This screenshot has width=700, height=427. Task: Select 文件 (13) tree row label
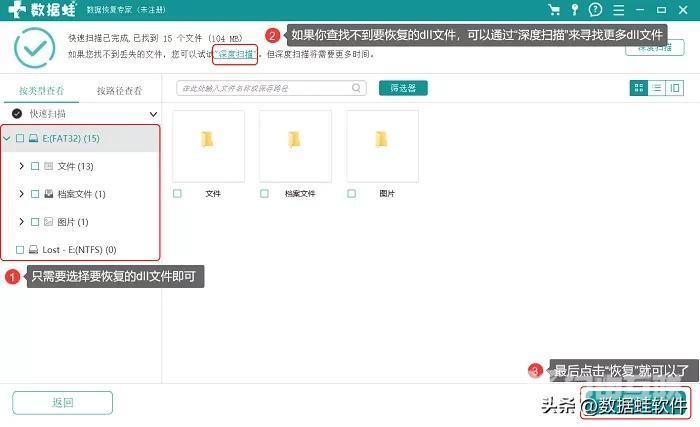pyautogui.click(x=75, y=166)
